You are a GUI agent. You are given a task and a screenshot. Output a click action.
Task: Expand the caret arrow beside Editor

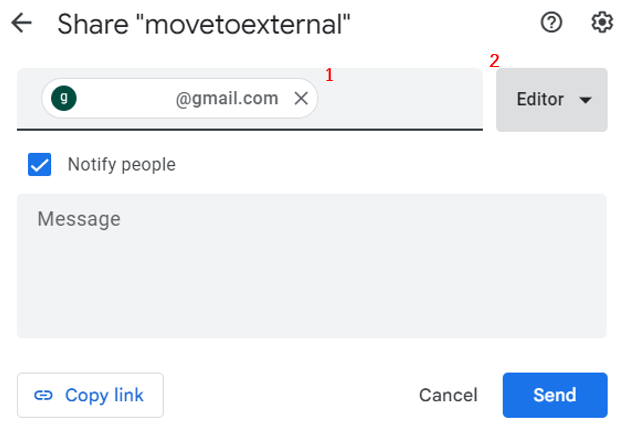tap(585, 100)
